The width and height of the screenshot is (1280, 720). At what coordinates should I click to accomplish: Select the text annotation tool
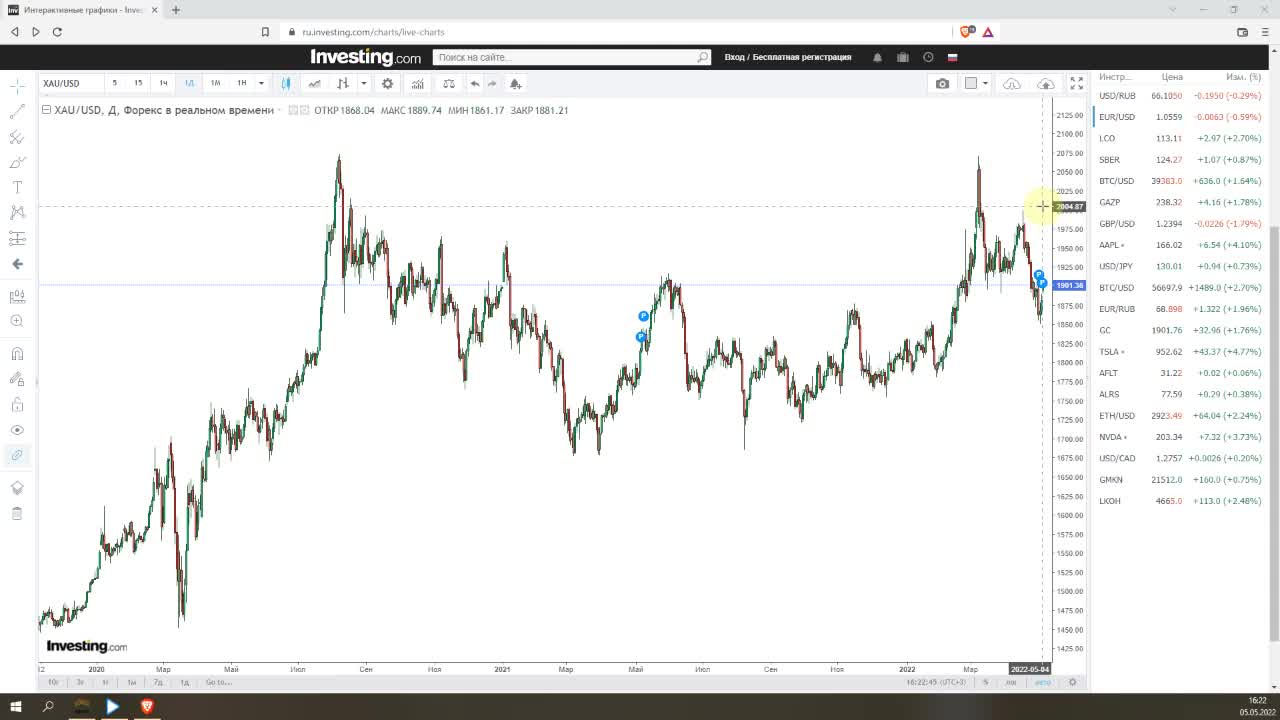(17, 187)
